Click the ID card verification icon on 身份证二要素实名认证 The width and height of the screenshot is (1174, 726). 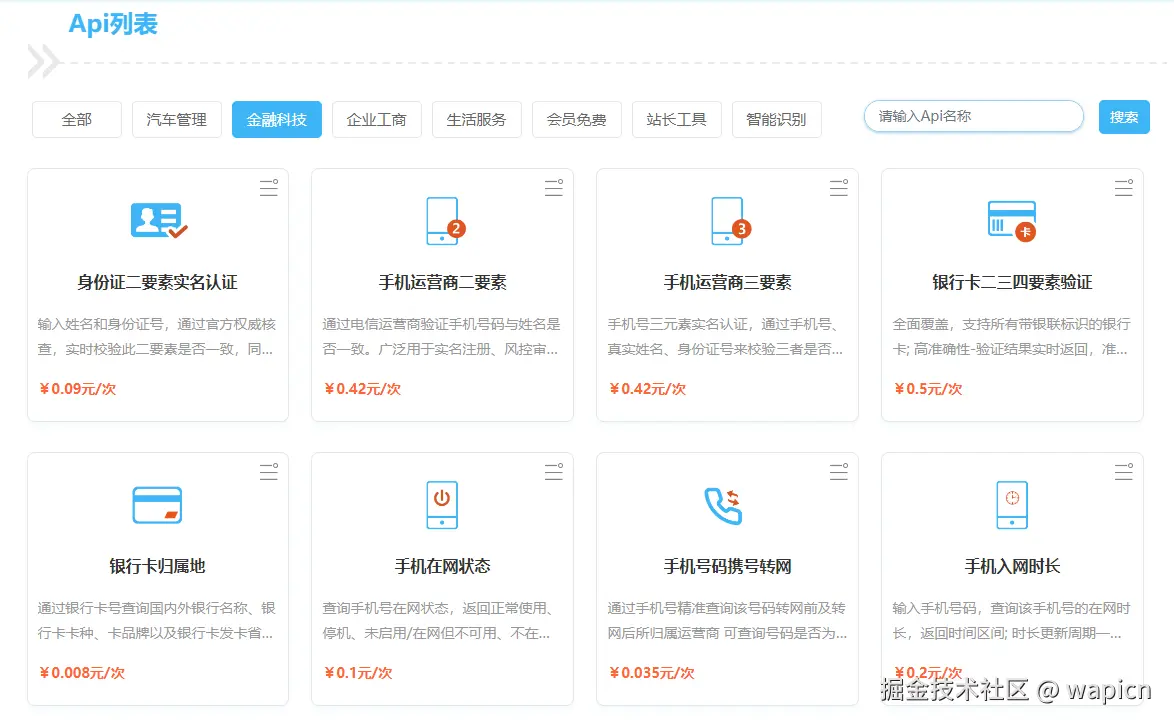pyautogui.click(x=157, y=219)
